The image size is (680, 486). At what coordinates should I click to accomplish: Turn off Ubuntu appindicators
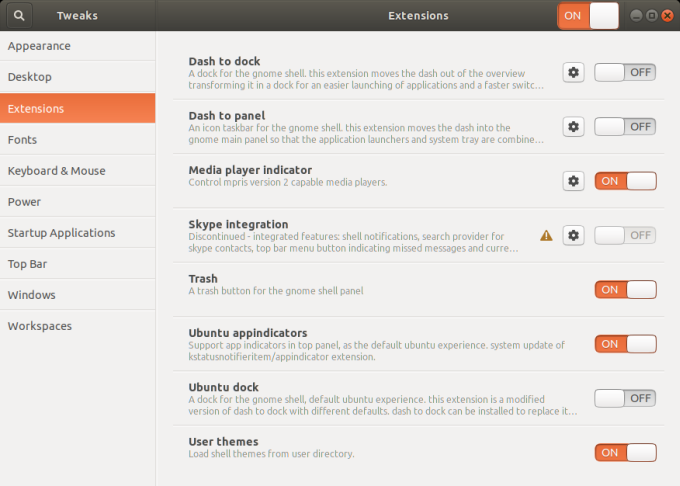tap(625, 344)
